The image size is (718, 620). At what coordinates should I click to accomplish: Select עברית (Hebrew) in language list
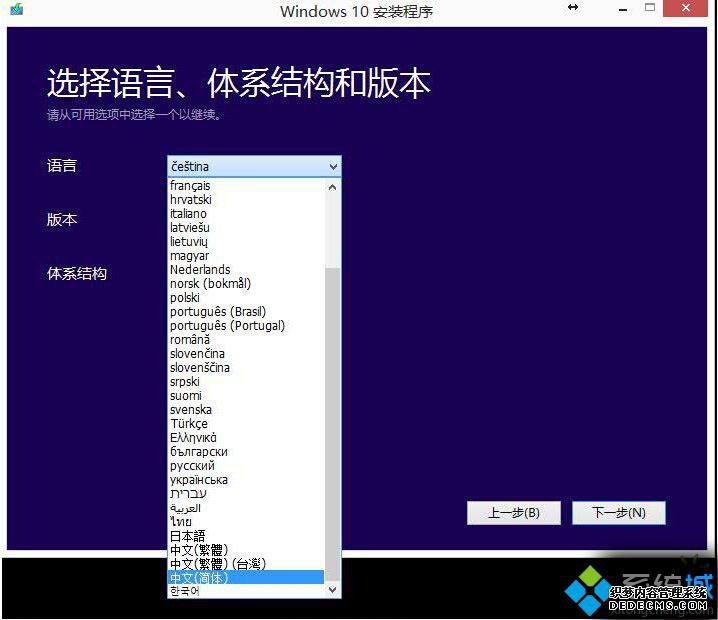[247, 494]
